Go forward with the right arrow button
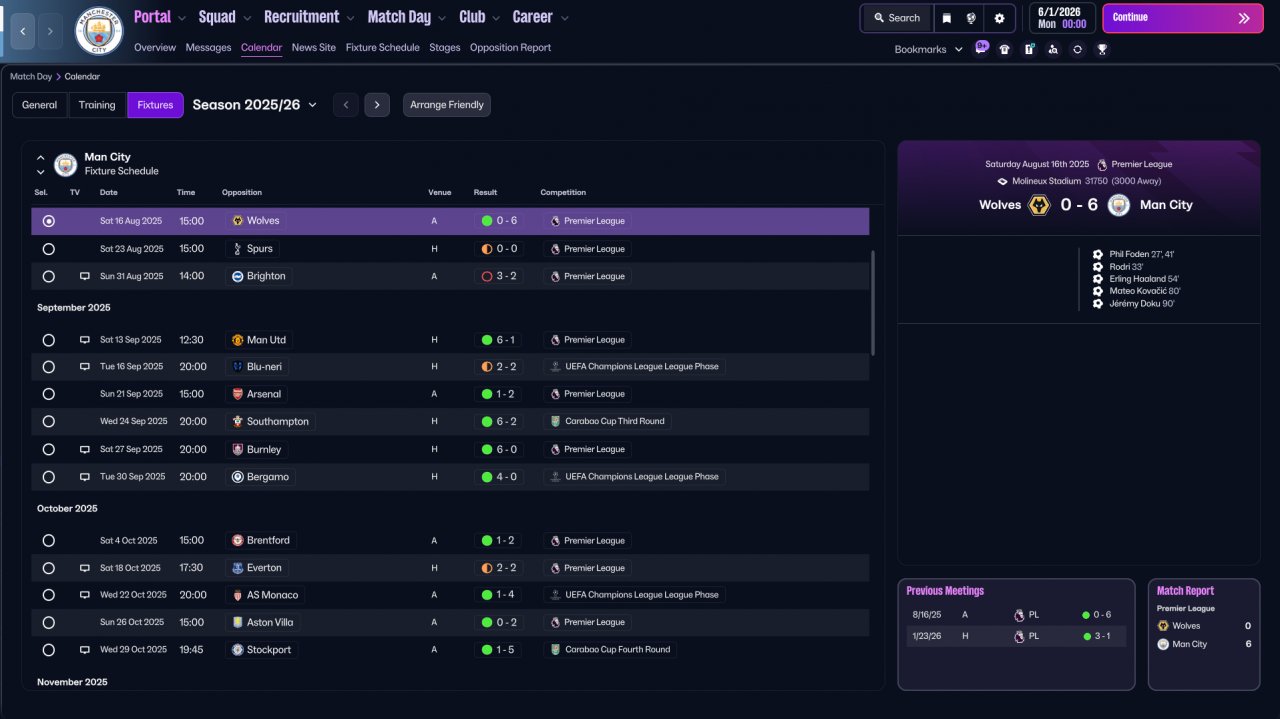 point(51,32)
